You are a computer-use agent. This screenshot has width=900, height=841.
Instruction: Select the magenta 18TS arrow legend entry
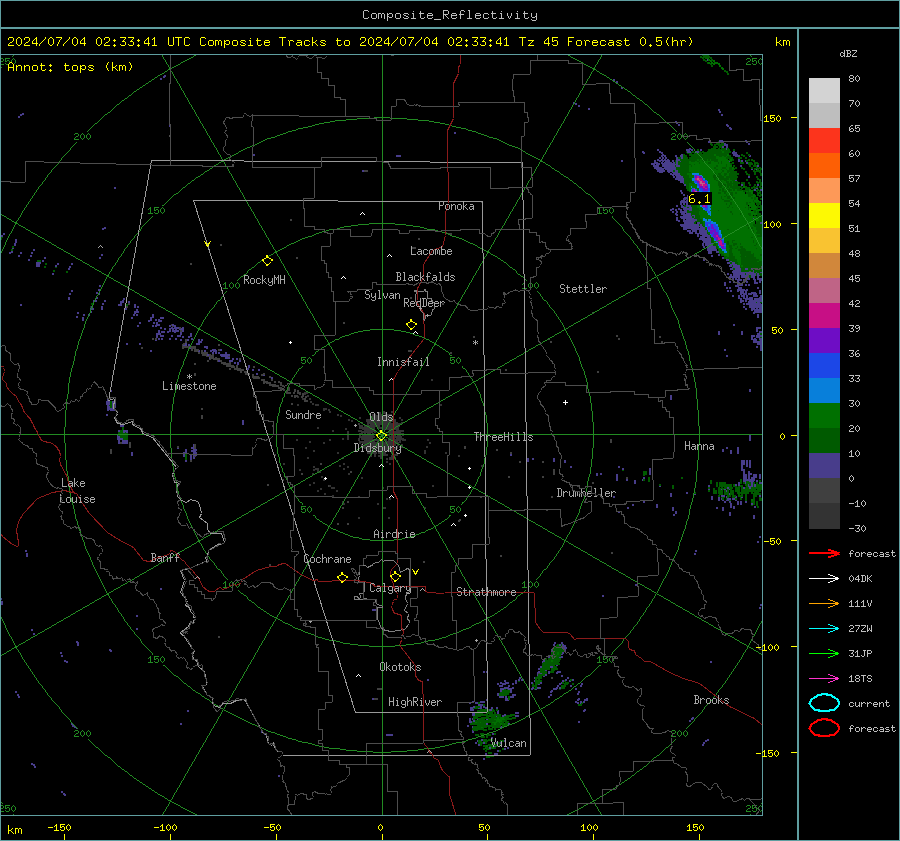[x=824, y=679]
